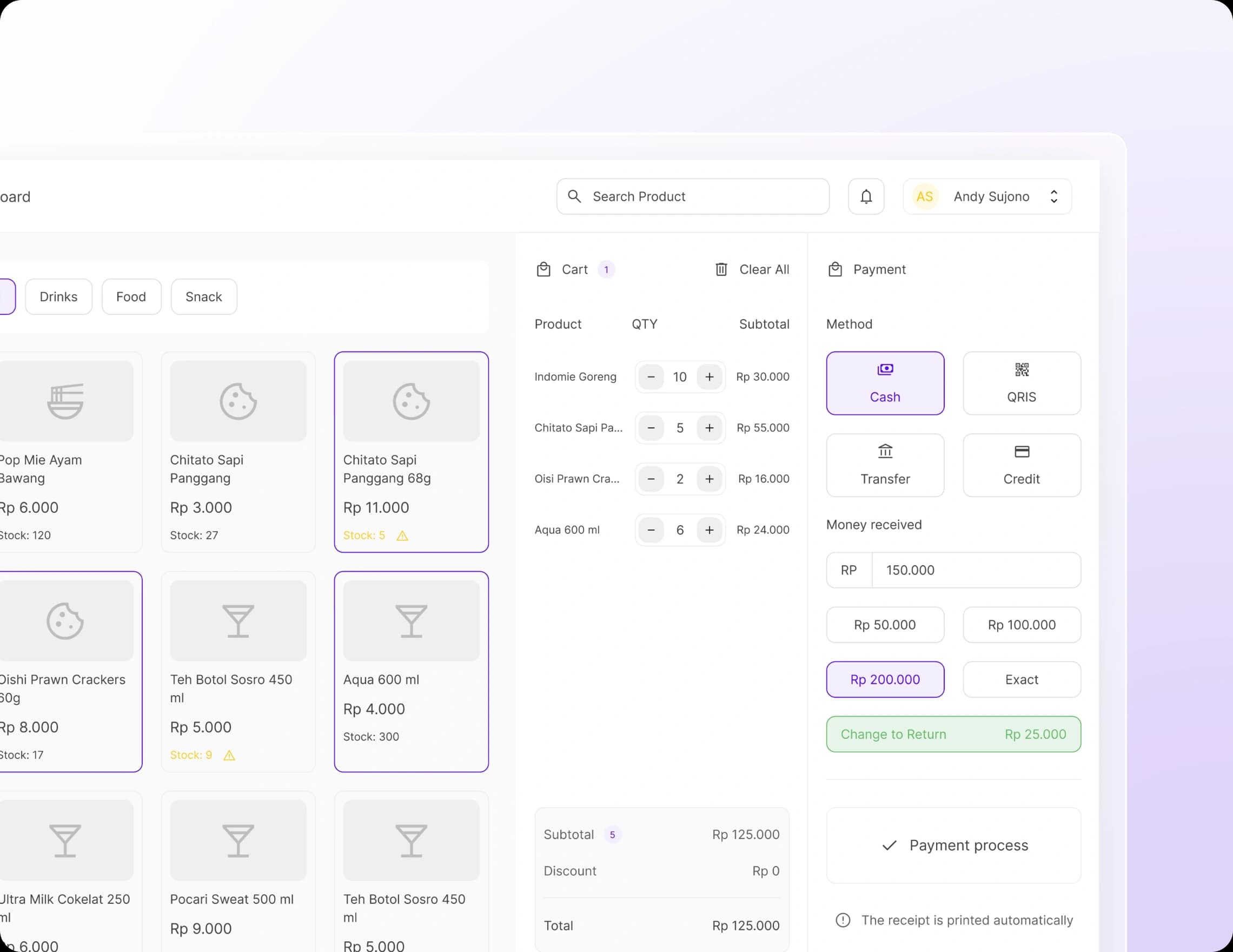Select the Pocari Sweat 500 ml card
The width and height of the screenshot is (1233, 952).
238,872
